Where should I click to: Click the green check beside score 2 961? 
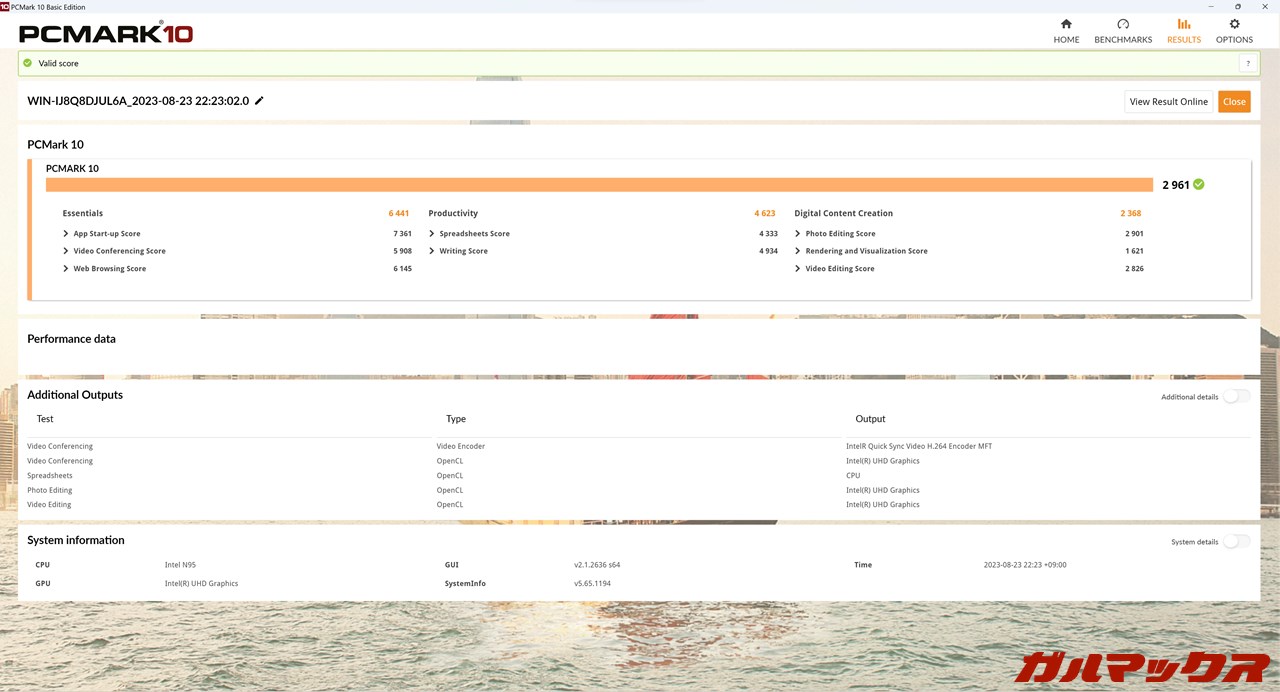[1199, 185]
